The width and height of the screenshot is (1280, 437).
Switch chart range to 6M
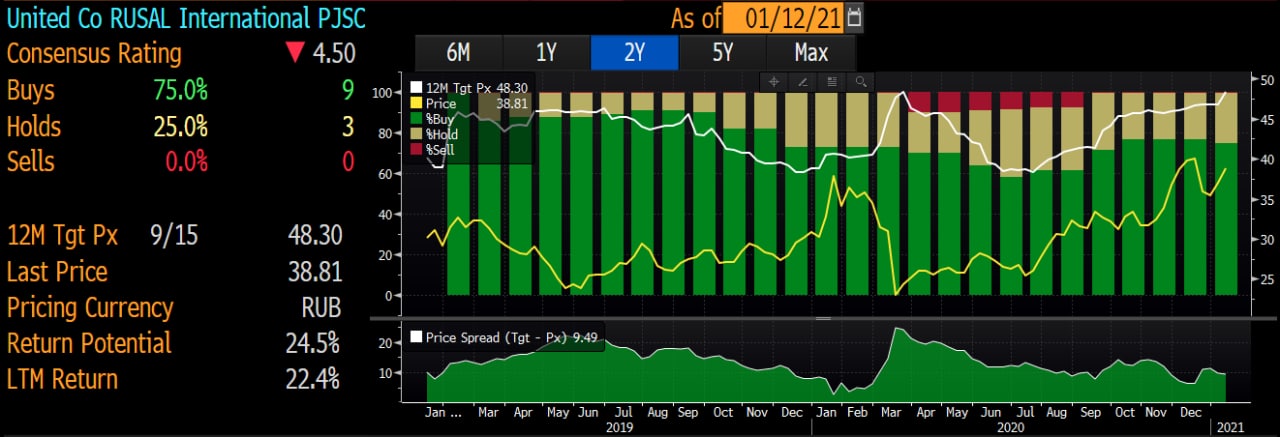458,53
